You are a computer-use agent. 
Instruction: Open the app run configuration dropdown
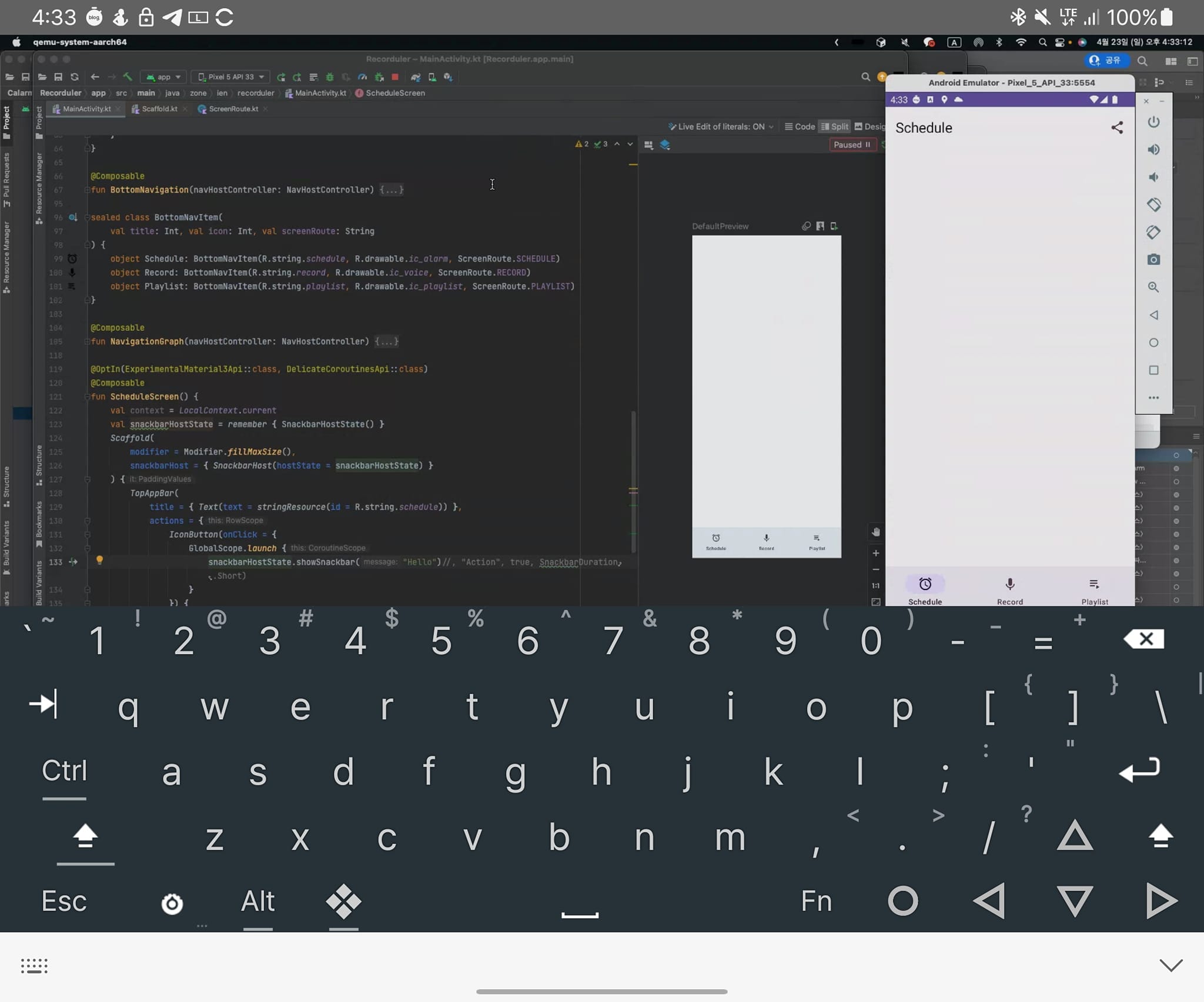(164, 77)
